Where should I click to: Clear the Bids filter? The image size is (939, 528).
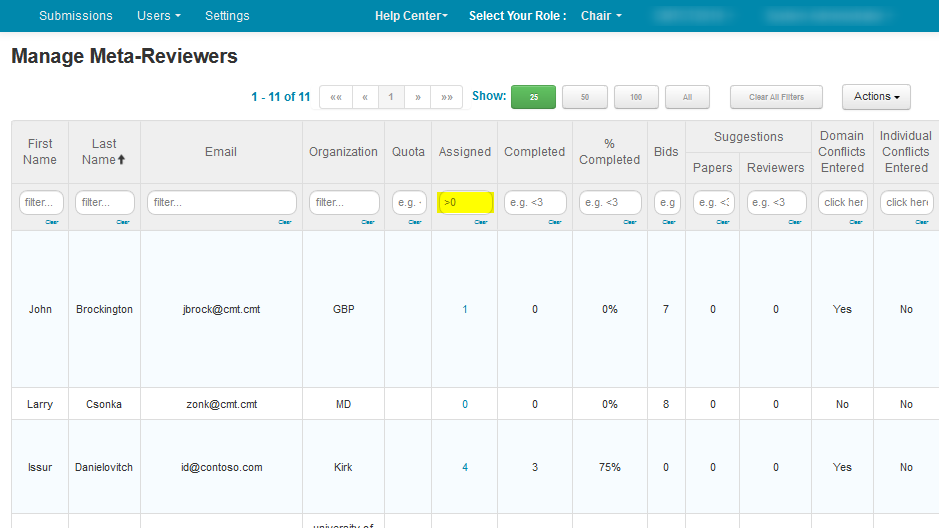tap(669, 222)
